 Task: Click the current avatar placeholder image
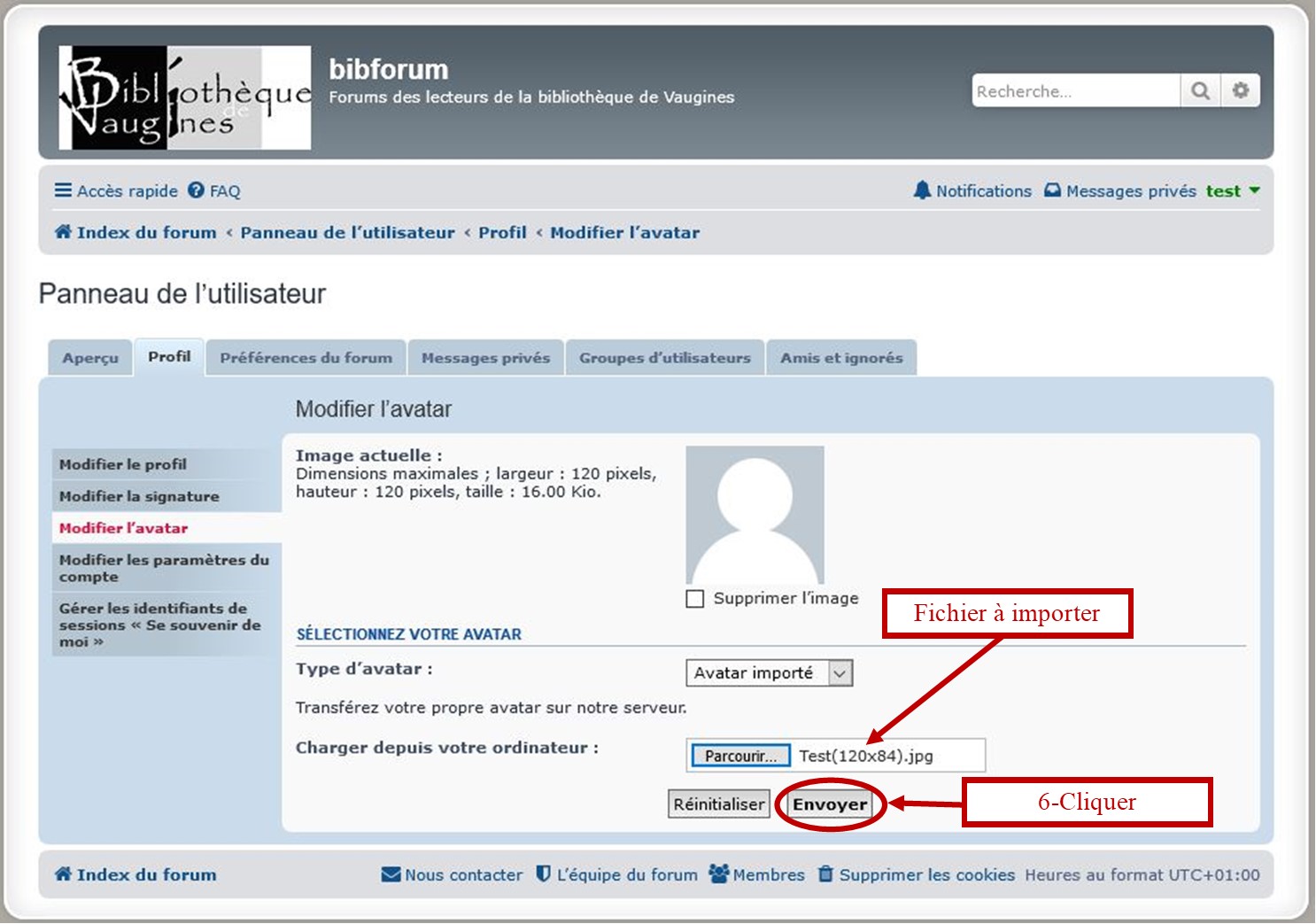coord(755,515)
